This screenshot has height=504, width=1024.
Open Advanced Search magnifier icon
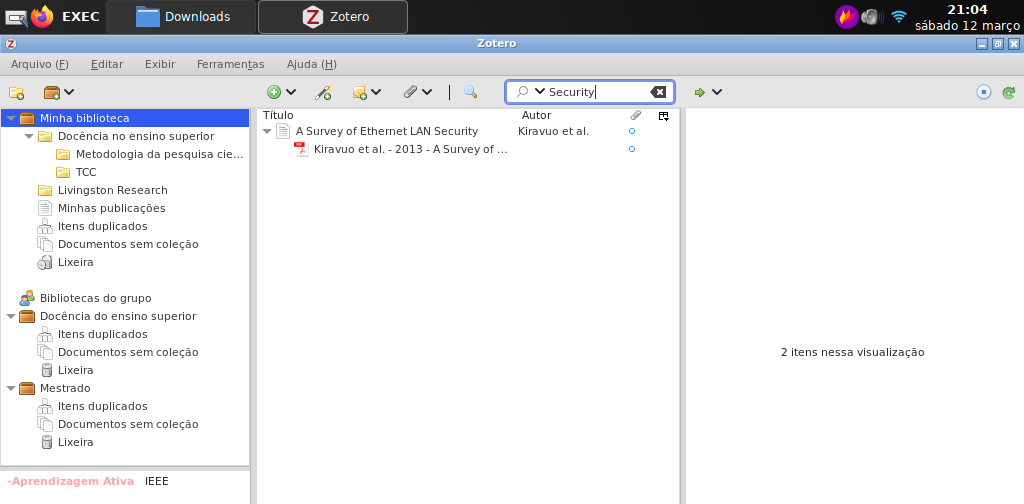pyautogui.click(x=470, y=92)
